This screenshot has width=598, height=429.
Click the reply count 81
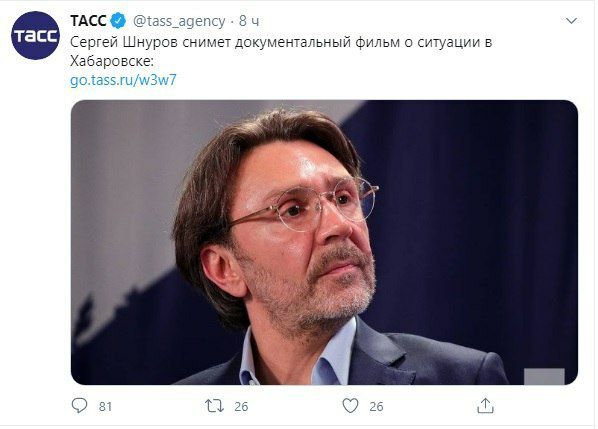[x=105, y=407]
